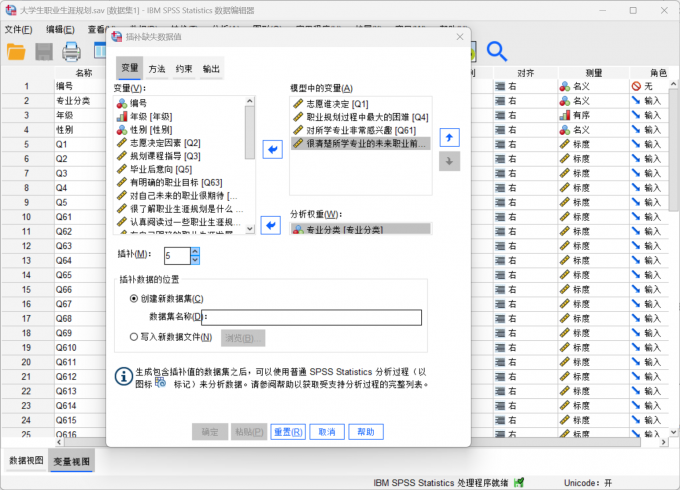Click main grid vertical scrollbar down arrow
The height and width of the screenshot is (490, 680).
coord(673,432)
